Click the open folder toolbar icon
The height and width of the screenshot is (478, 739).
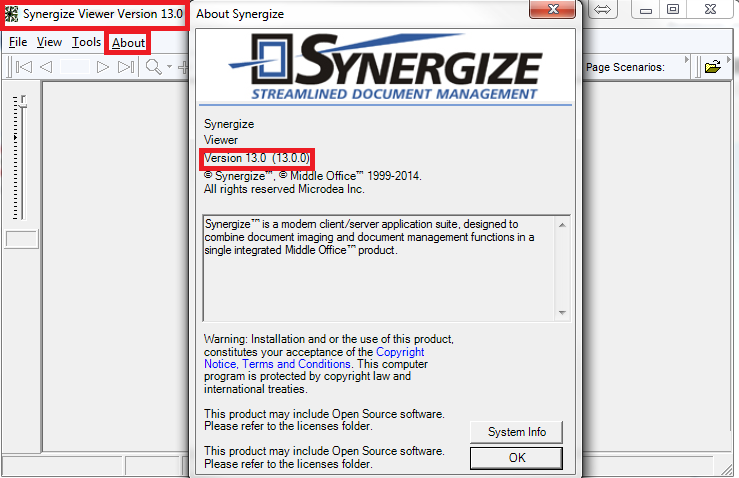[713, 67]
